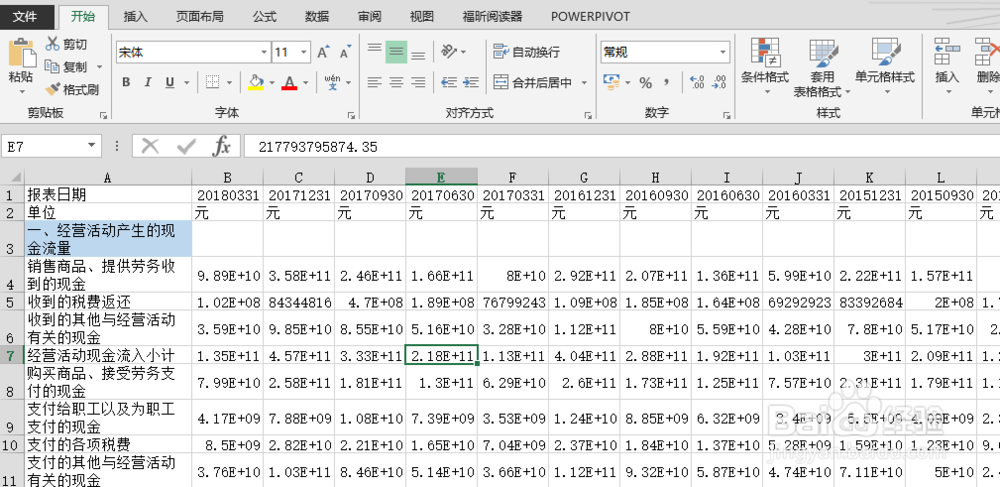Click the phonetic guide wén icon
This screenshot has width=1000, height=487.
coord(332,82)
